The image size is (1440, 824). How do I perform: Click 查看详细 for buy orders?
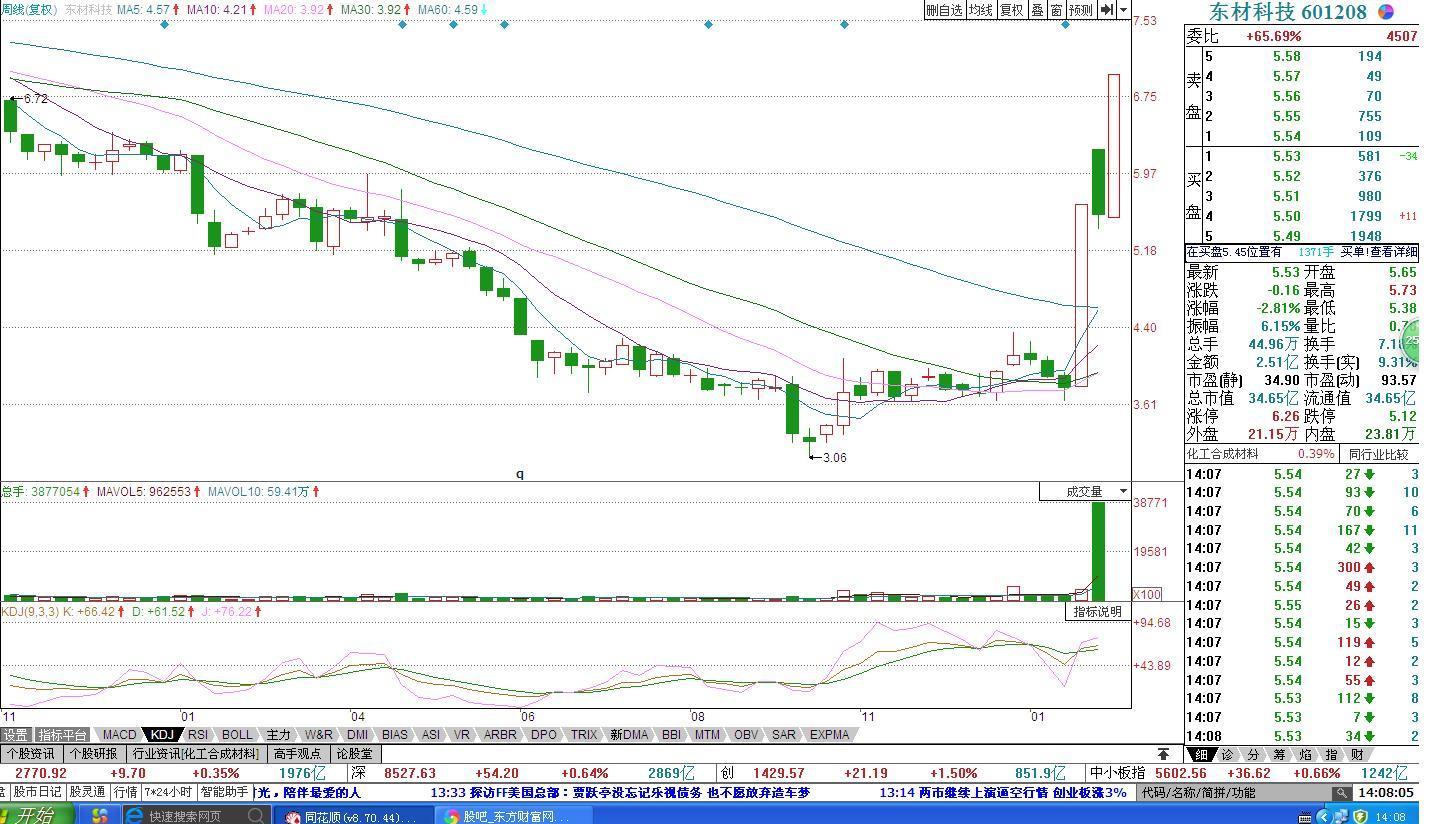point(1394,252)
